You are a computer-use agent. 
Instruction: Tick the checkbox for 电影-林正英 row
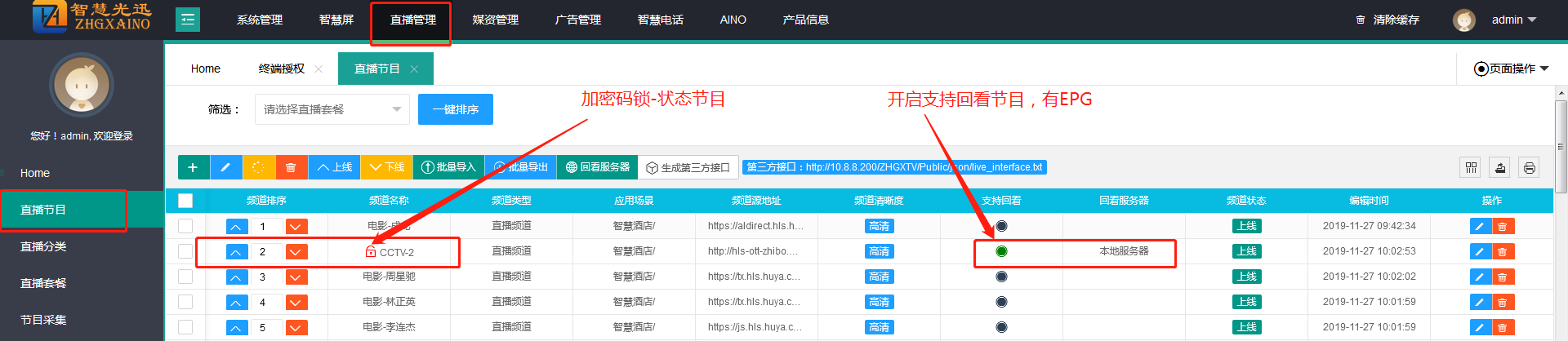click(185, 302)
